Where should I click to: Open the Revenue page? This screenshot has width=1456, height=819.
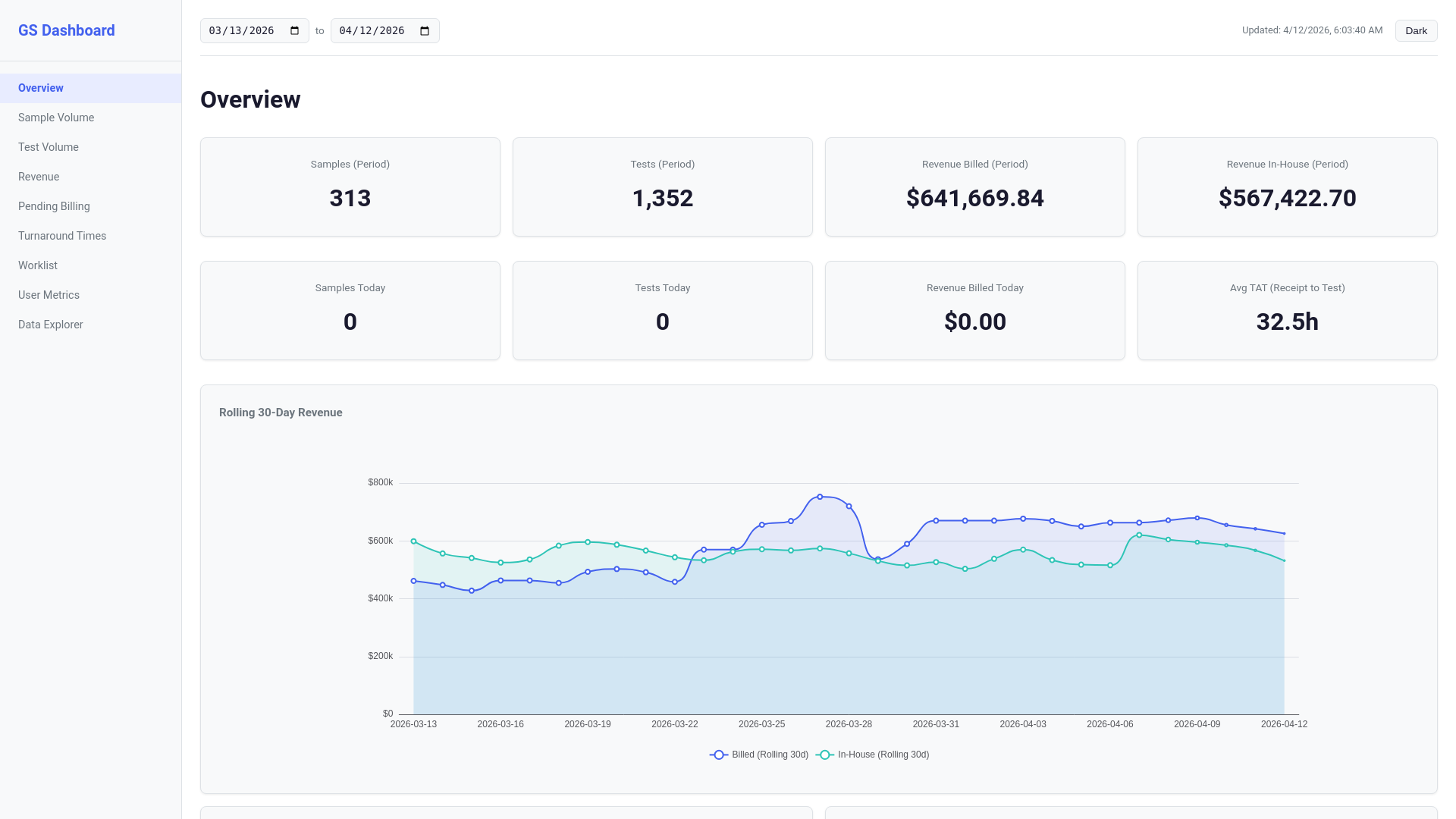[x=39, y=177]
